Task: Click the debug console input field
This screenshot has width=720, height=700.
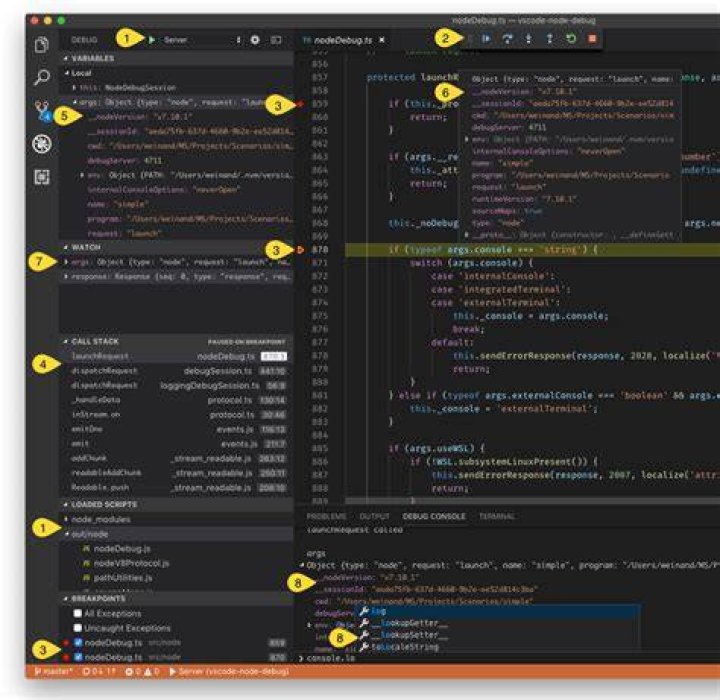Action: pos(510,658)
